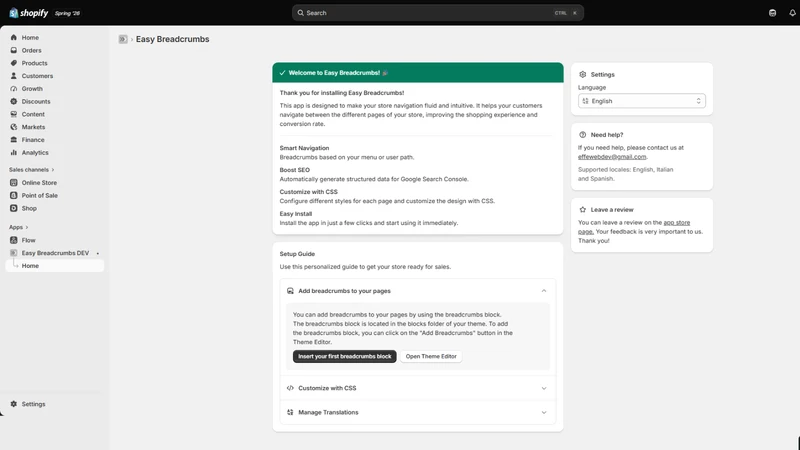This screenshot has width=800, height=450.
Task: Click the Discounts badge icon
Action: (14, 101)
